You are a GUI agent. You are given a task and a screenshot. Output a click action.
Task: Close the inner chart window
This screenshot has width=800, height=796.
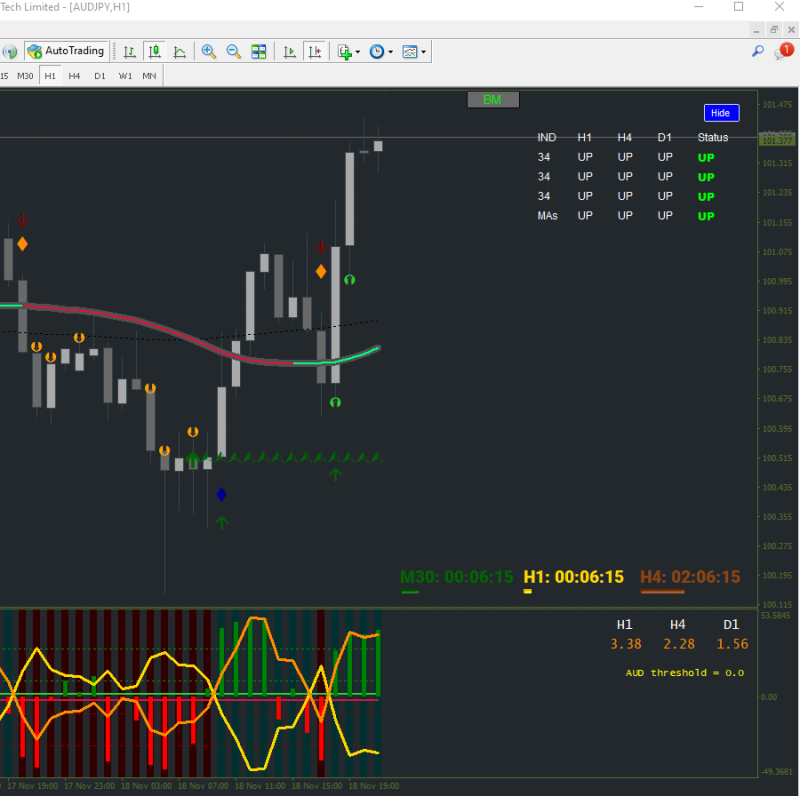[x=791, y=30]
